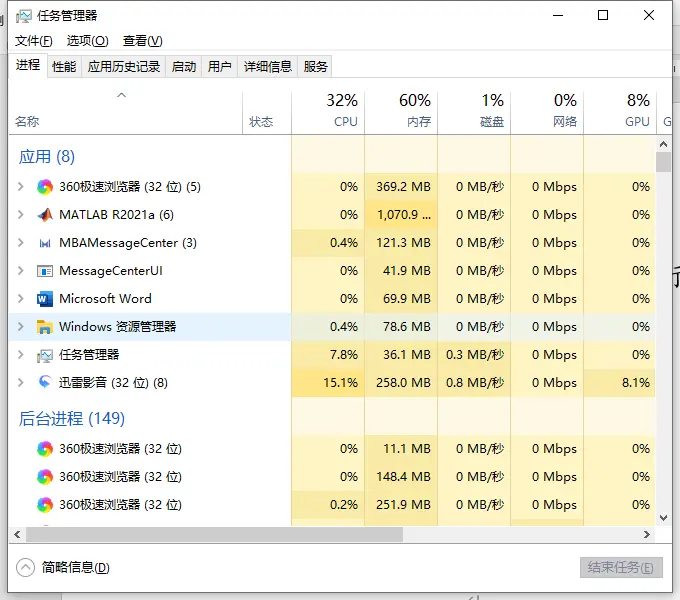This screenshot has width=680, height=600.
Task: Sort by the 网络 column header
Action: 547,112
